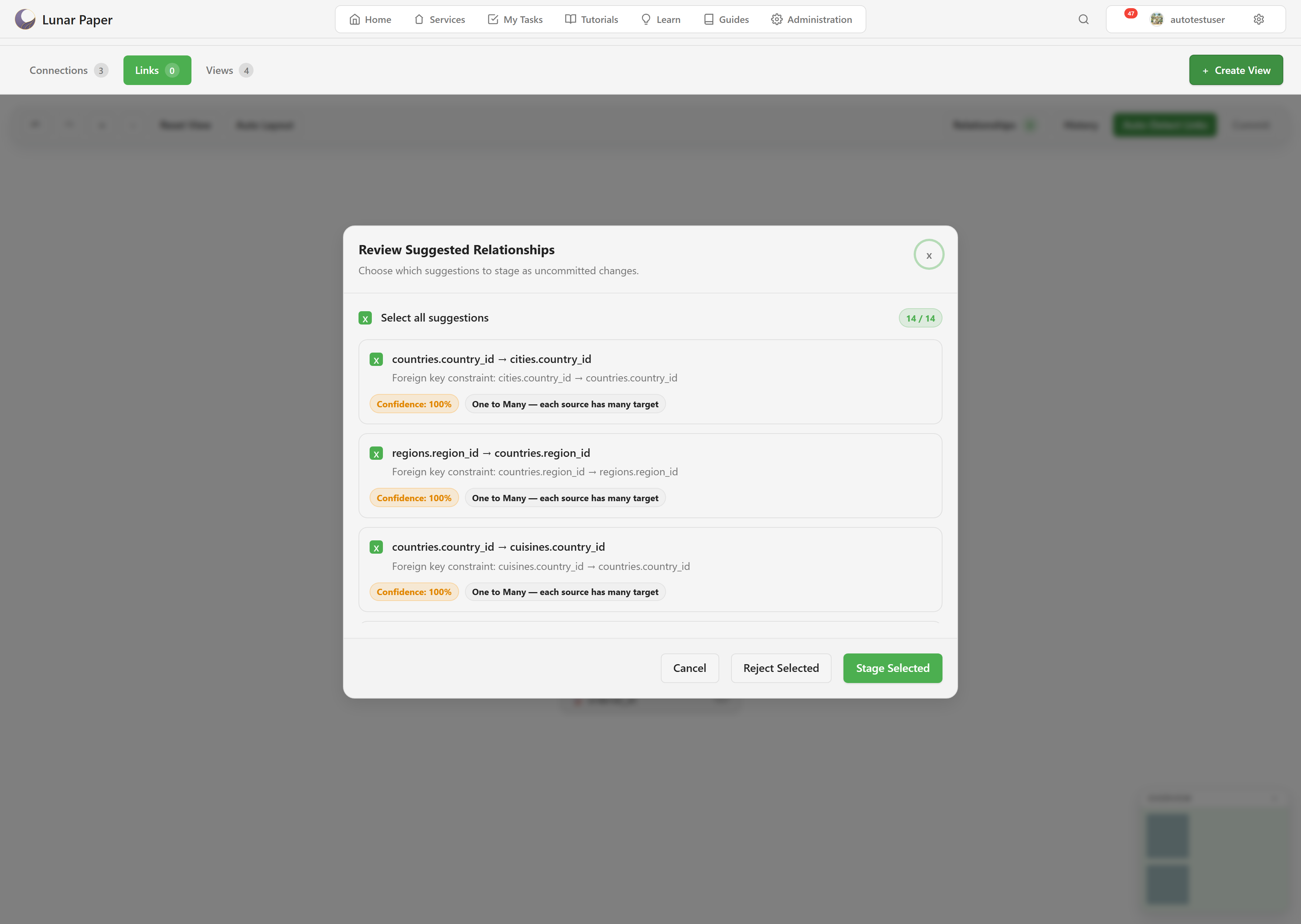Screen dimensions: 1301x924
Task: Click Cancel in the dialog footer
Action: click(689, 668)
